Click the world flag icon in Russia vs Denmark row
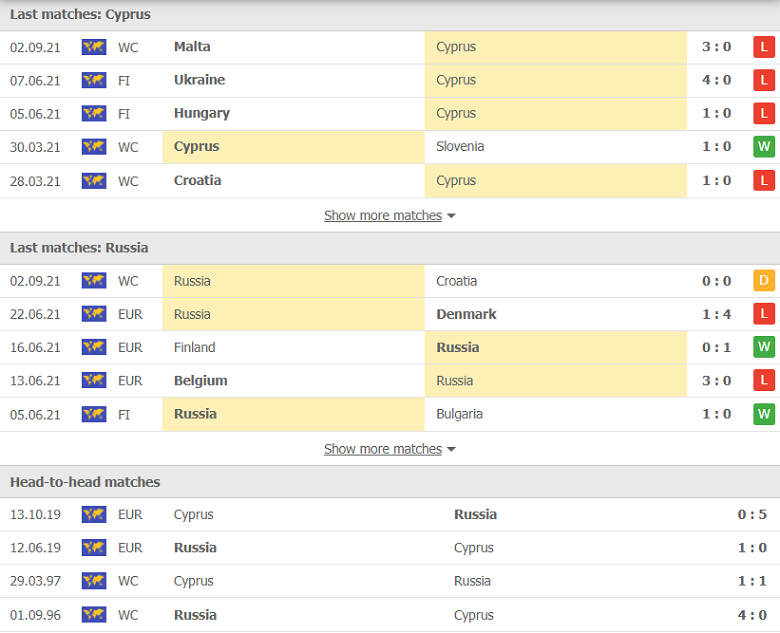Viewport: 780px width, 633px height. tap(94, 314)
